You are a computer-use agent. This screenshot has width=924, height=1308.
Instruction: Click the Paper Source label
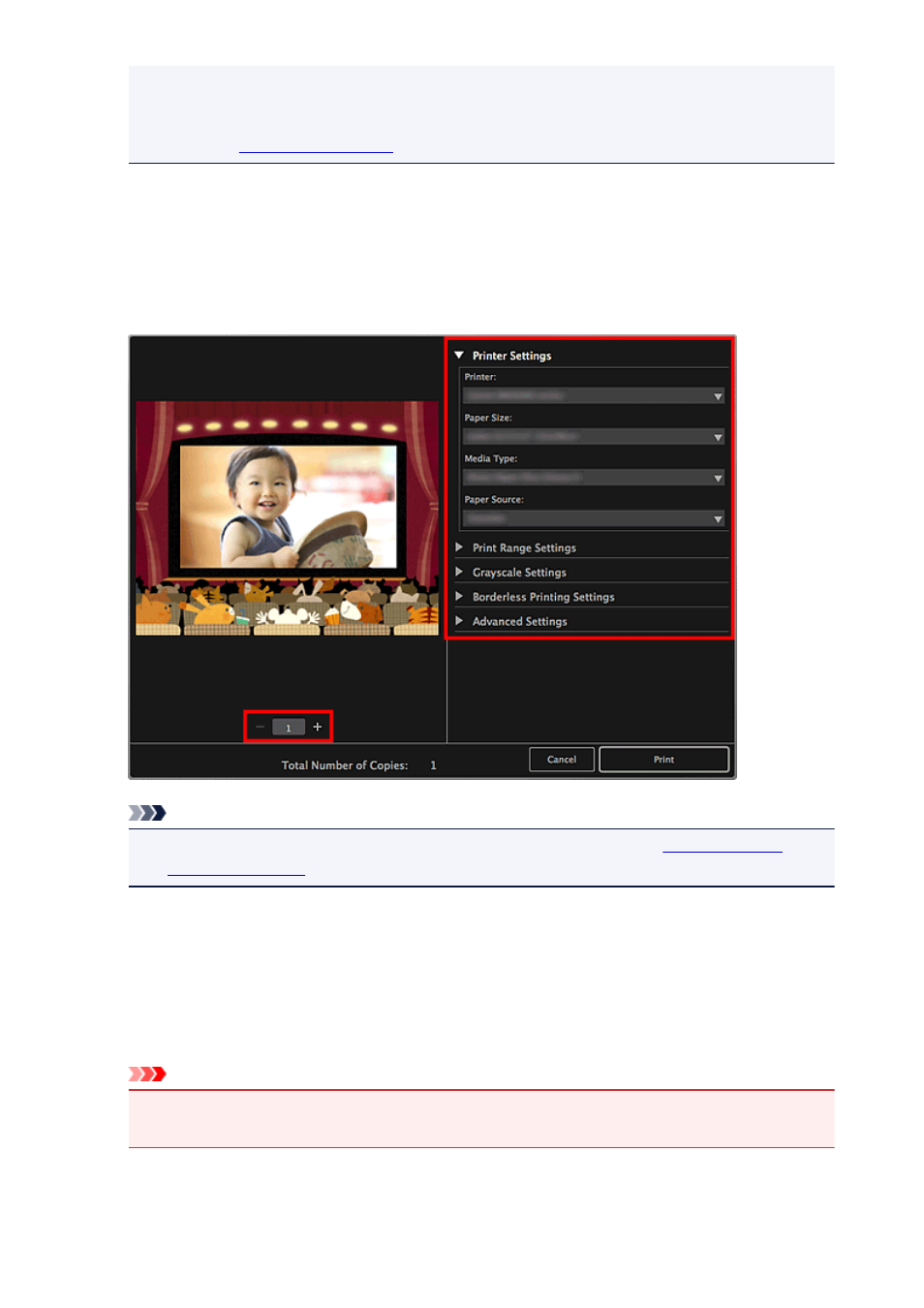click(x=494, y=500)
